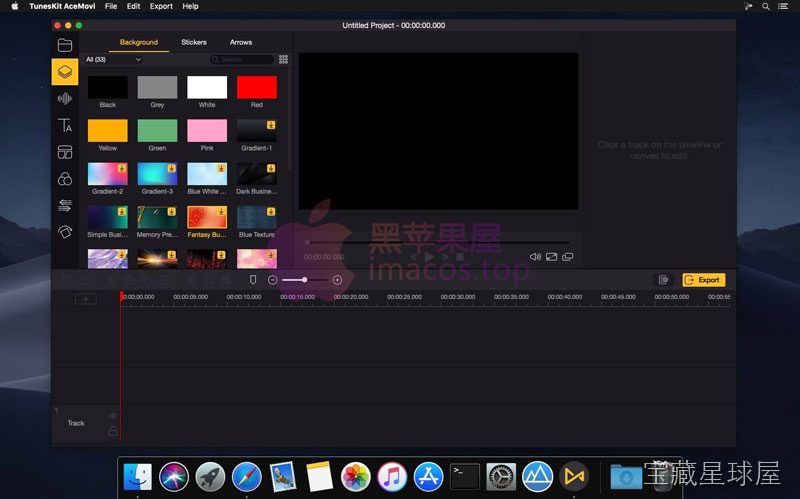The height and width of the screenshot is (499, 800).
Task: Toggle Track 1 visibility eye icon
Action: [113, 416]
